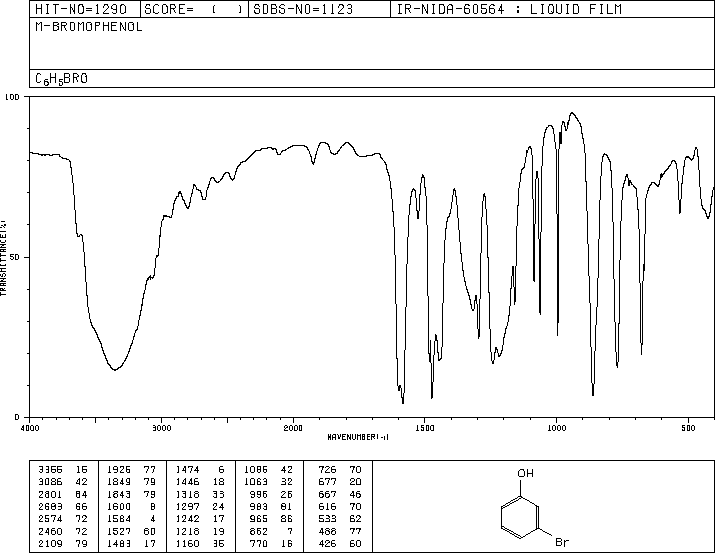Click the deepest spectrum dip near 1584
Image resolution: width=715 pixels, height=553 pixels.
tap(403, 402)
